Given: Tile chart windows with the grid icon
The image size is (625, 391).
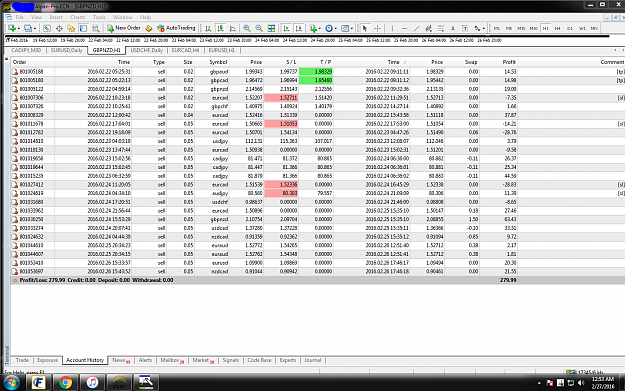Looking at the screenshot, I should (x=271, y=28).
